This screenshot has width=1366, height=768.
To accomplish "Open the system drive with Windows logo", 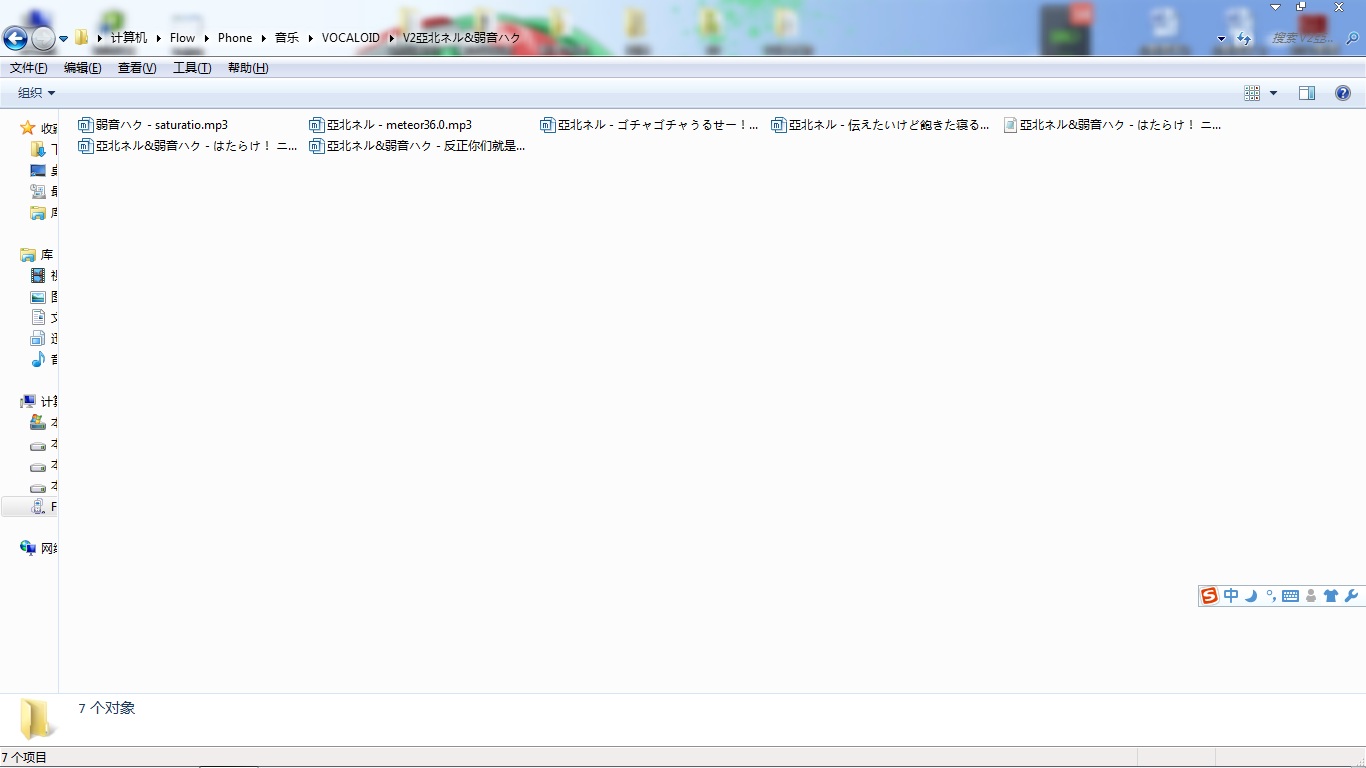I will point(38,423).
